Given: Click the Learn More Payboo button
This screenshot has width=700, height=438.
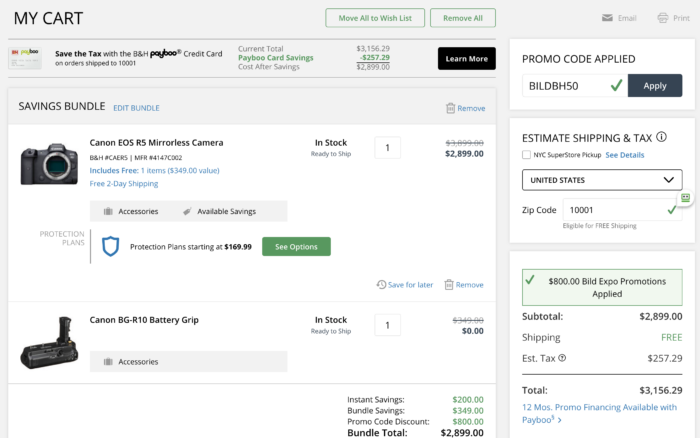Looking at the screenshot, I should [466, 58].
